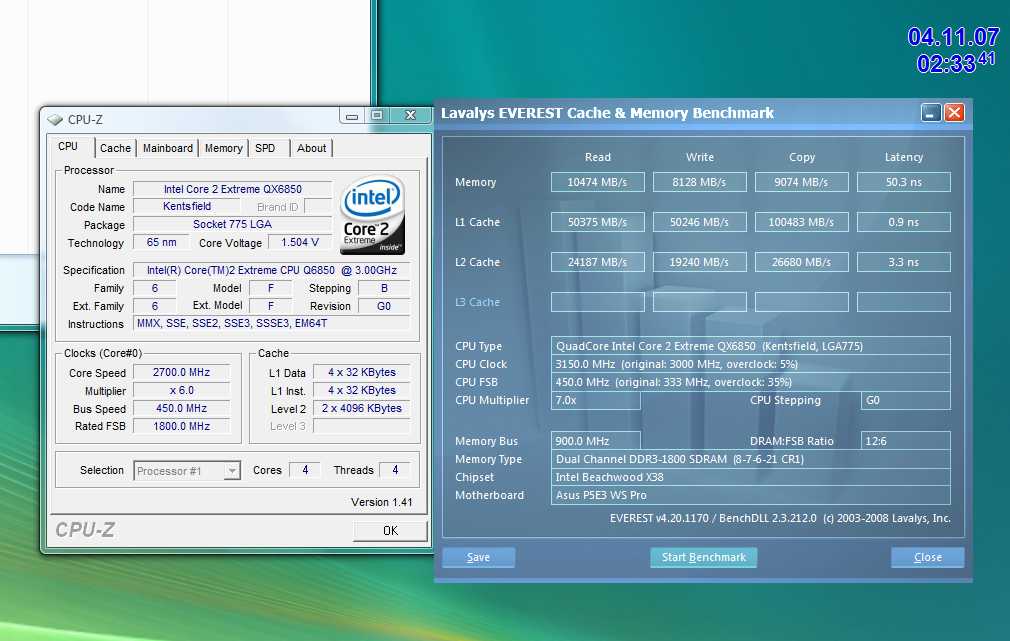Click the L1 Inst. 4 x 32 KBytes value
This screenshot has width=1010, height=641.
point(361,390)
